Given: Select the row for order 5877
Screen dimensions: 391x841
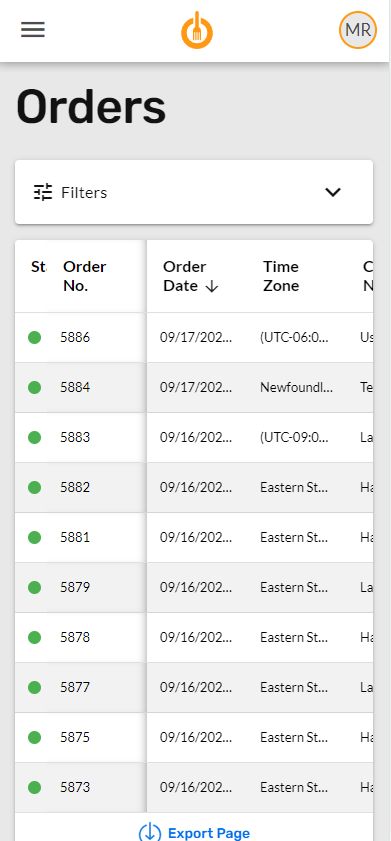Looking at the screenshot, I should pos(194,688).
